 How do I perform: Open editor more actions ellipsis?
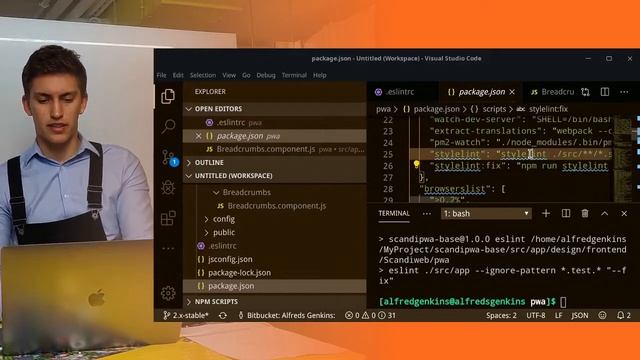[624, 92]
